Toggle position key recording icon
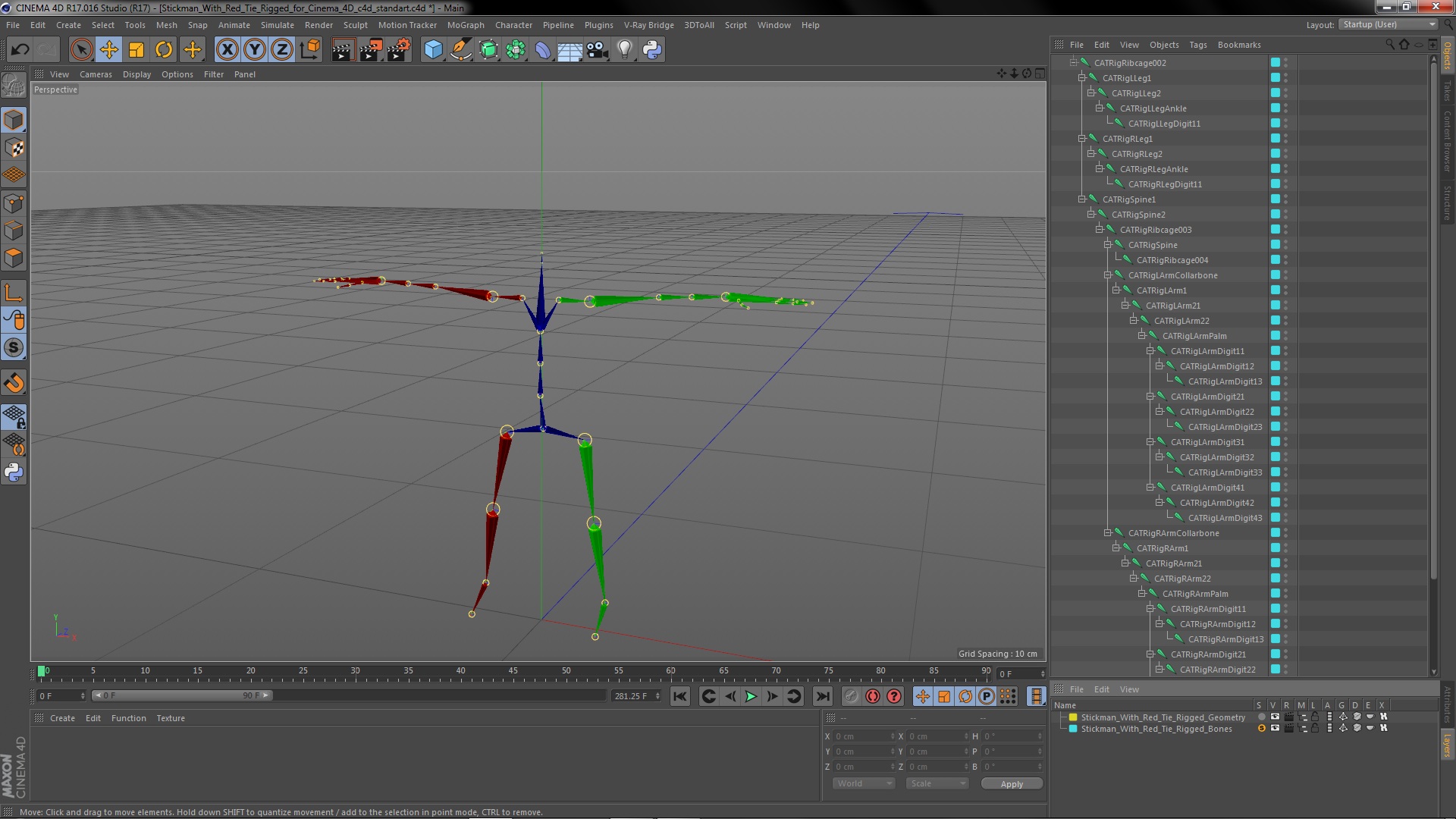 [922, 696]
